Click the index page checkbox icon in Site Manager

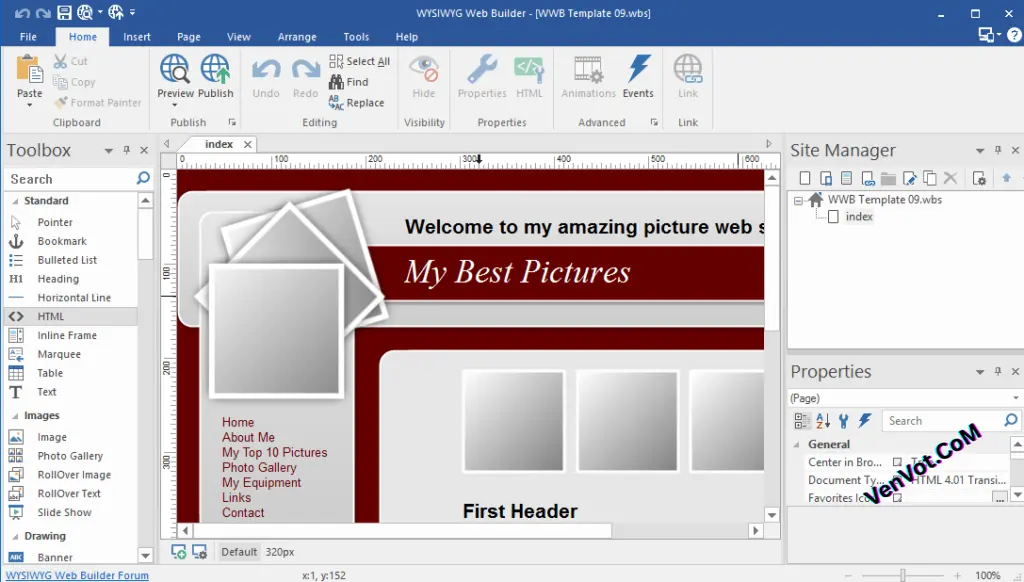833,217
